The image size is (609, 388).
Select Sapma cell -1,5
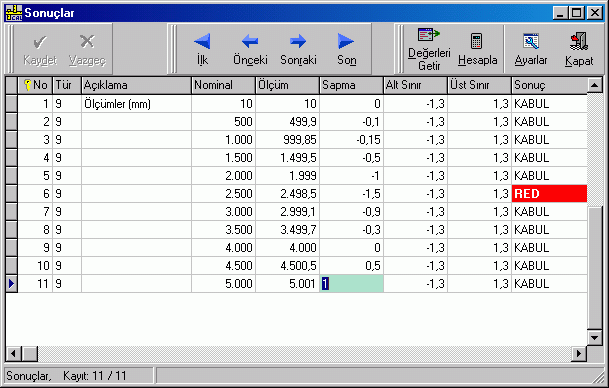[351, 193]
